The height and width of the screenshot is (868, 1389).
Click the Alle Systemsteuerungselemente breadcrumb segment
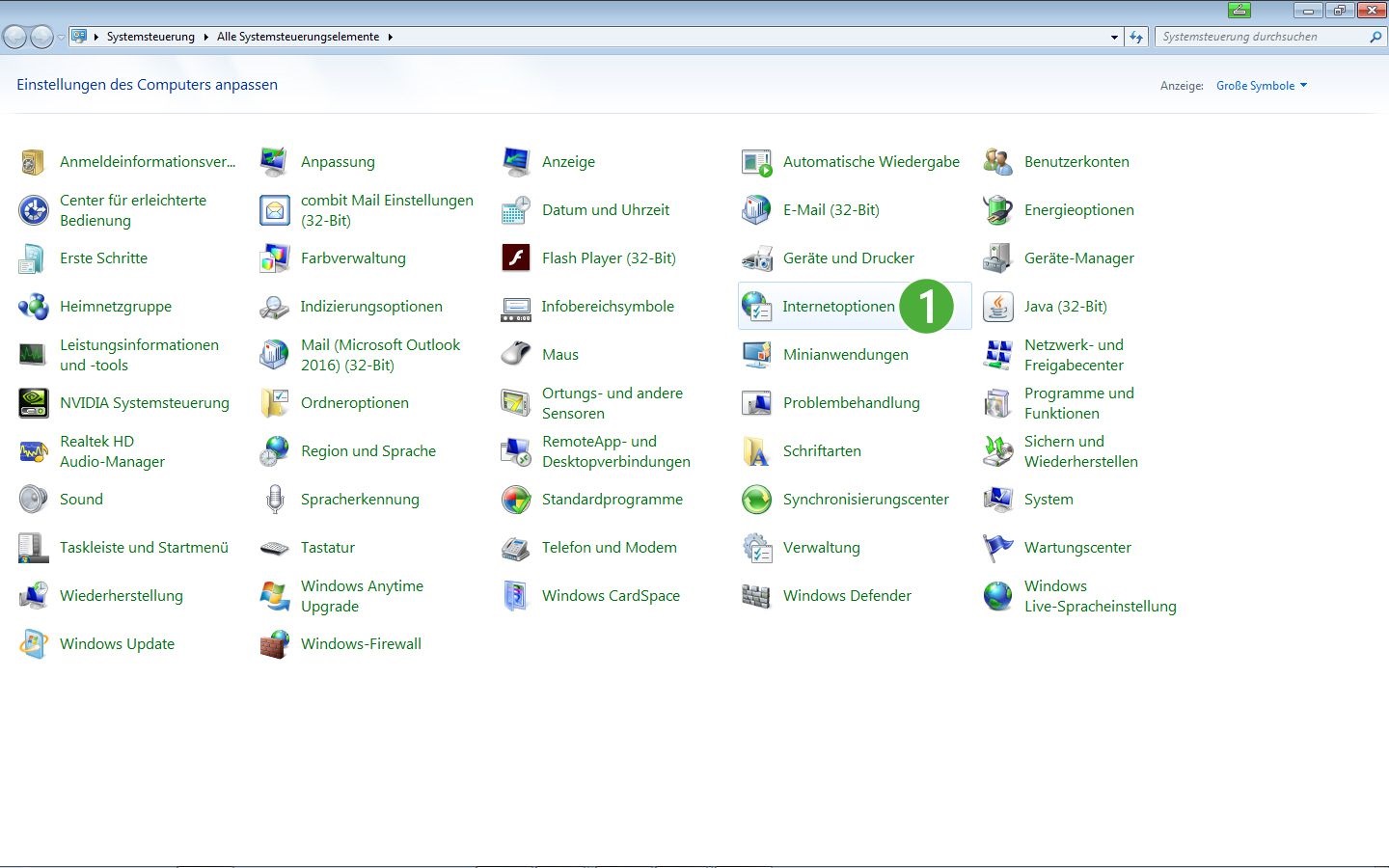(298, 37)
